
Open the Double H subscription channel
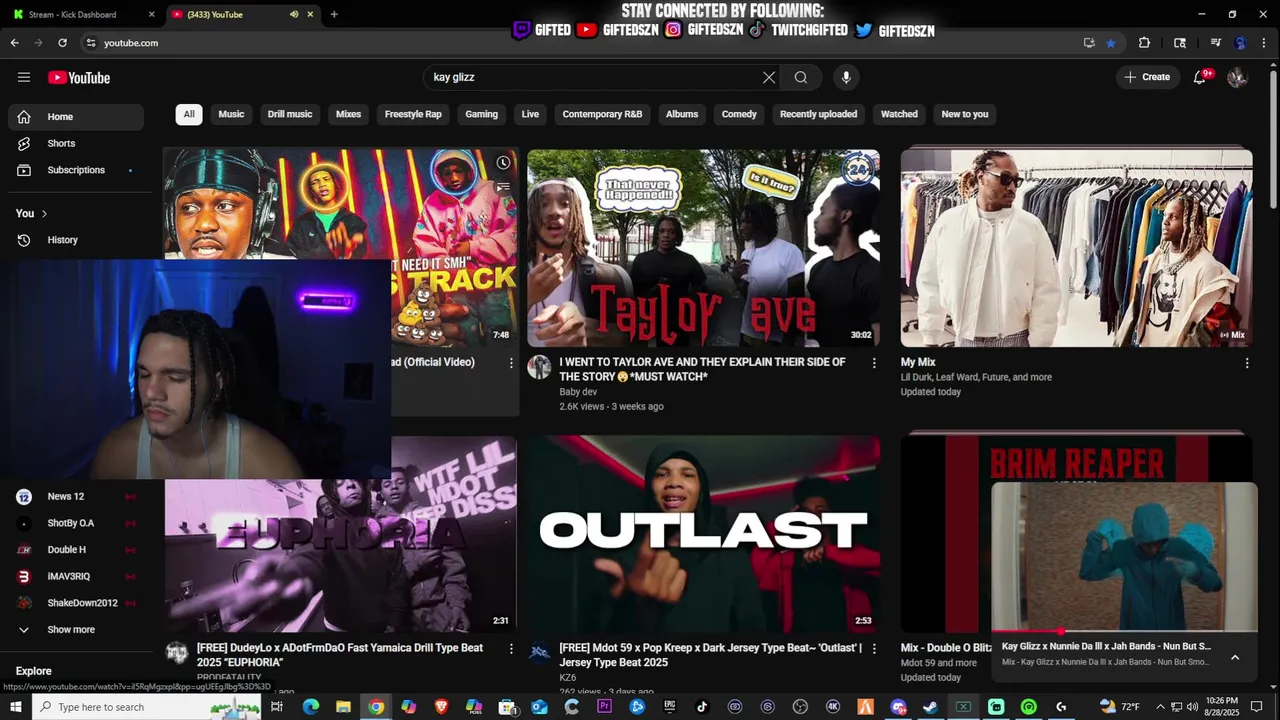[x=76, y=550]
